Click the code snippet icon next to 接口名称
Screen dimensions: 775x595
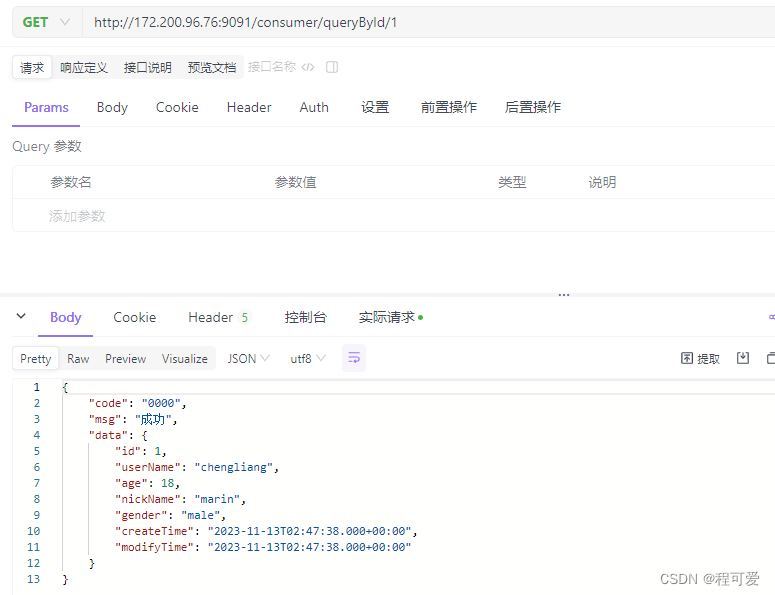(x=308, y=67)
